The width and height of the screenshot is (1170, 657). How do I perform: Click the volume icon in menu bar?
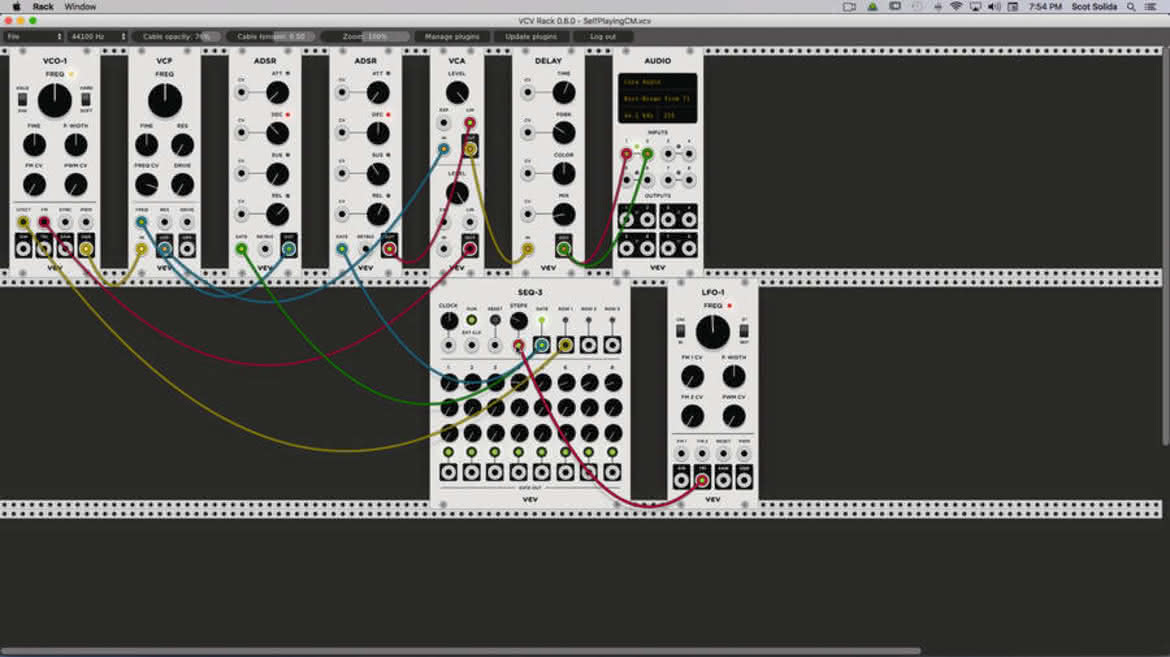click(x=994, y=7)
